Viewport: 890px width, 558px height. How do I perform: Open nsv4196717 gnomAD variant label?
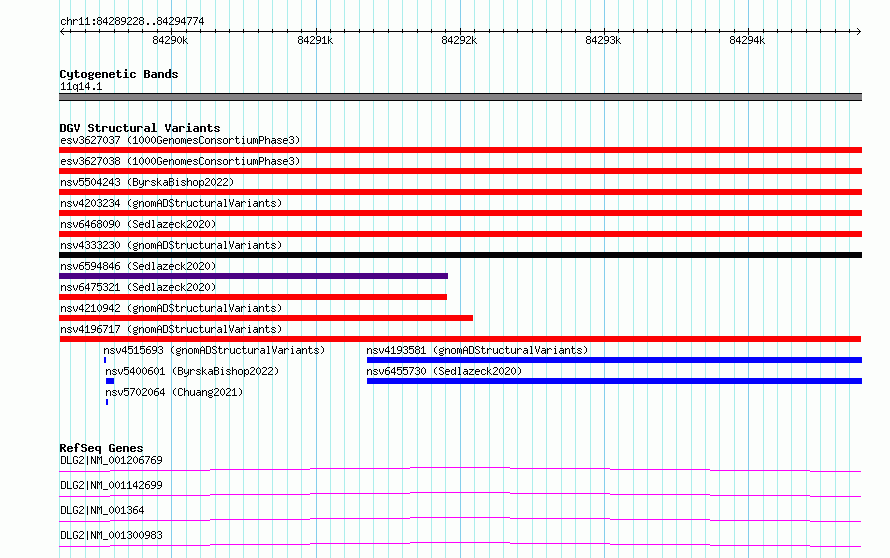click(171, 329)
